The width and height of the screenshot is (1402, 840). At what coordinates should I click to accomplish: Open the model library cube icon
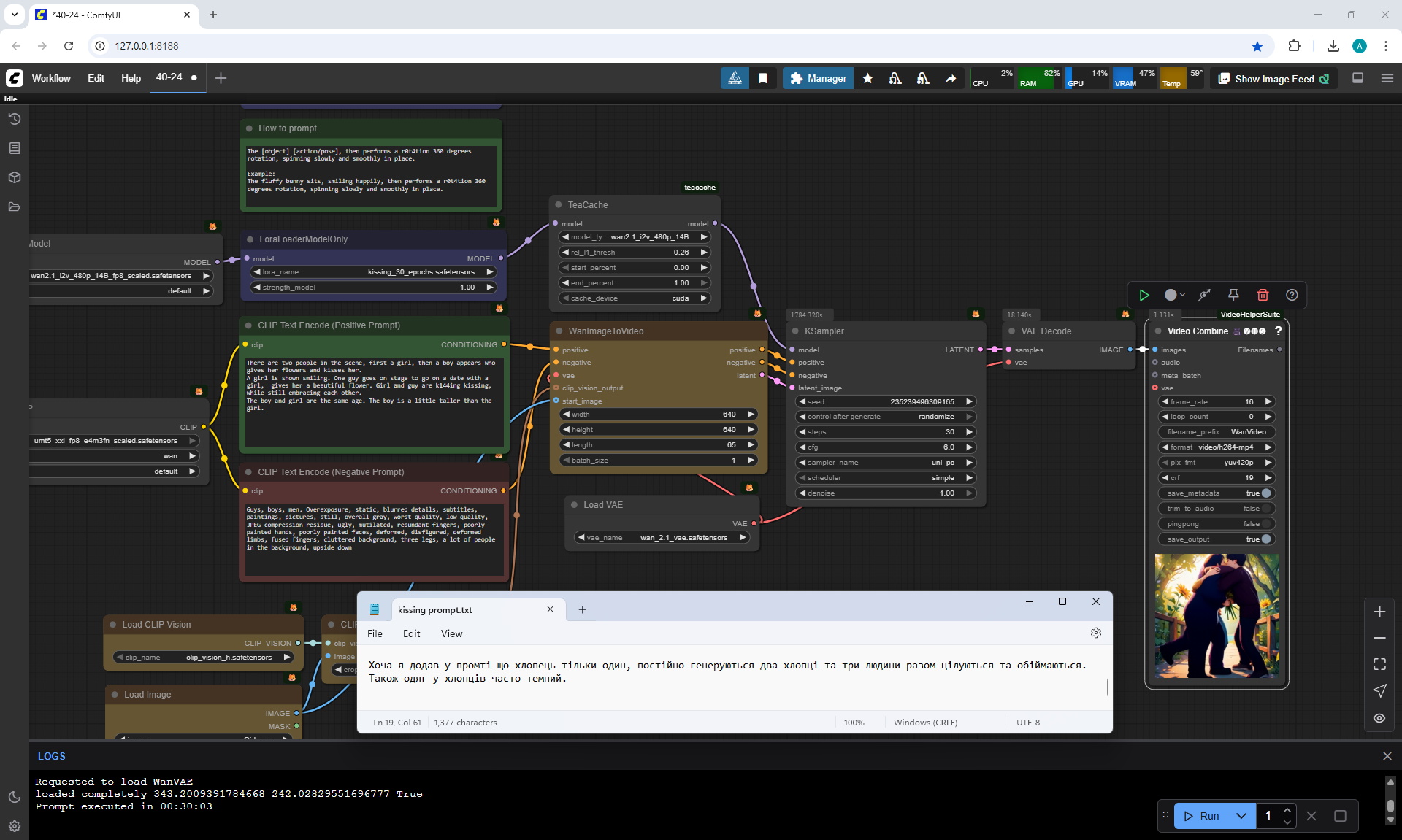[x=14, y=177]
